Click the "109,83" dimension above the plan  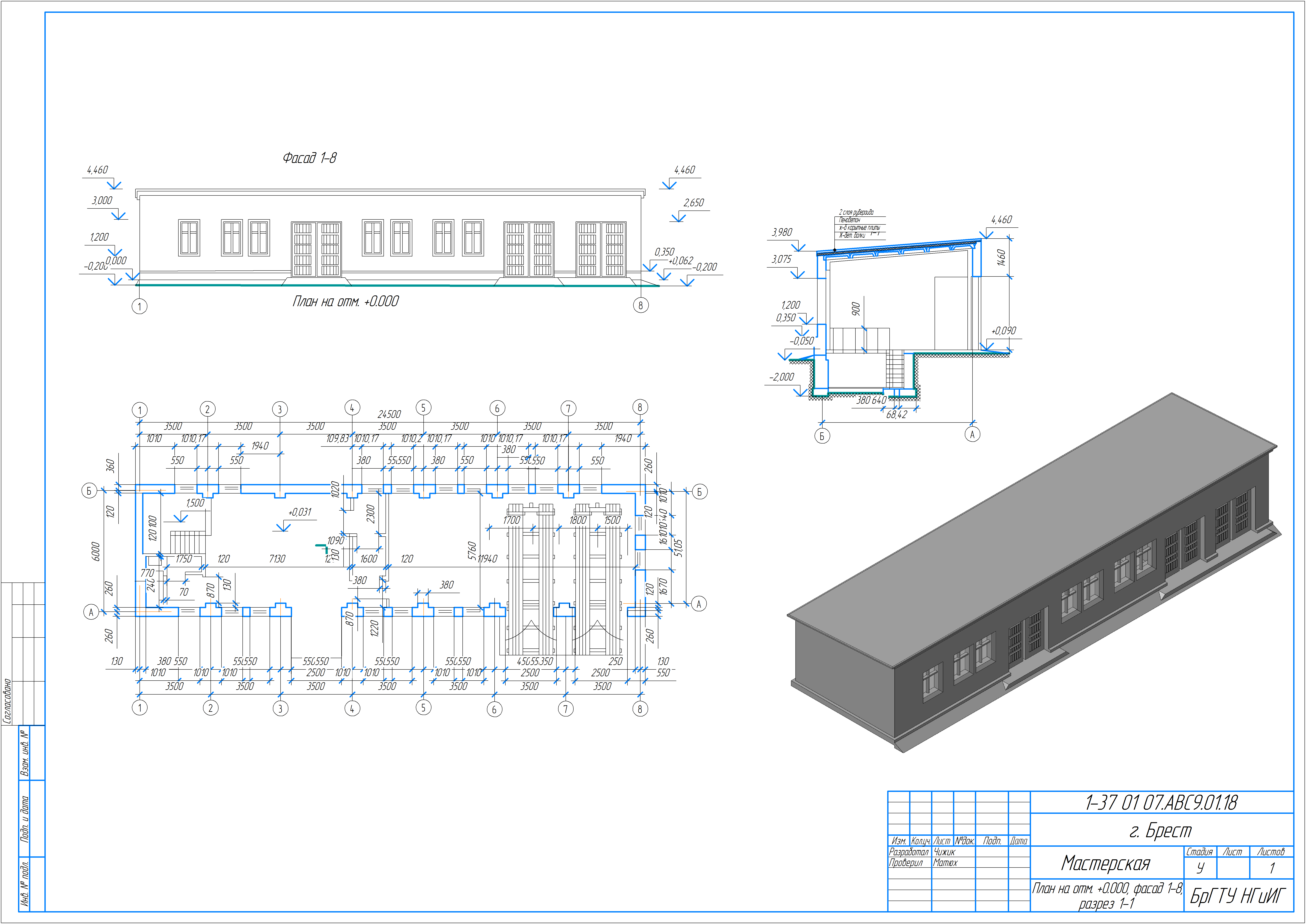pyautogui.click(x=338, y=439)
